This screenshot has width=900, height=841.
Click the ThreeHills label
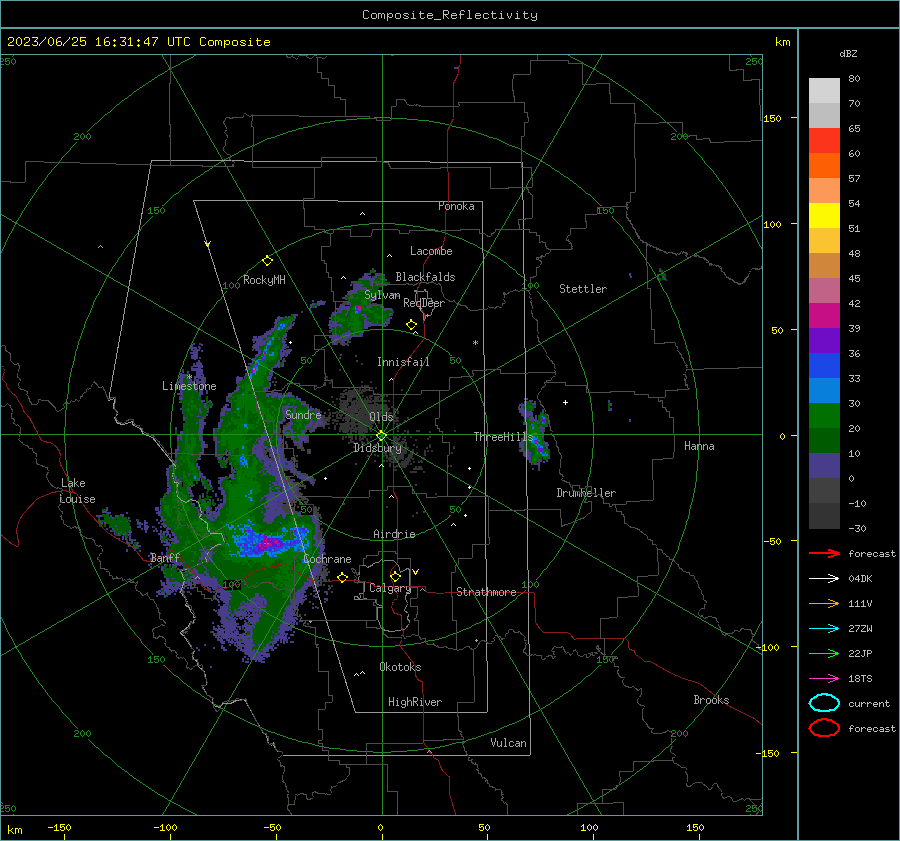504,437
